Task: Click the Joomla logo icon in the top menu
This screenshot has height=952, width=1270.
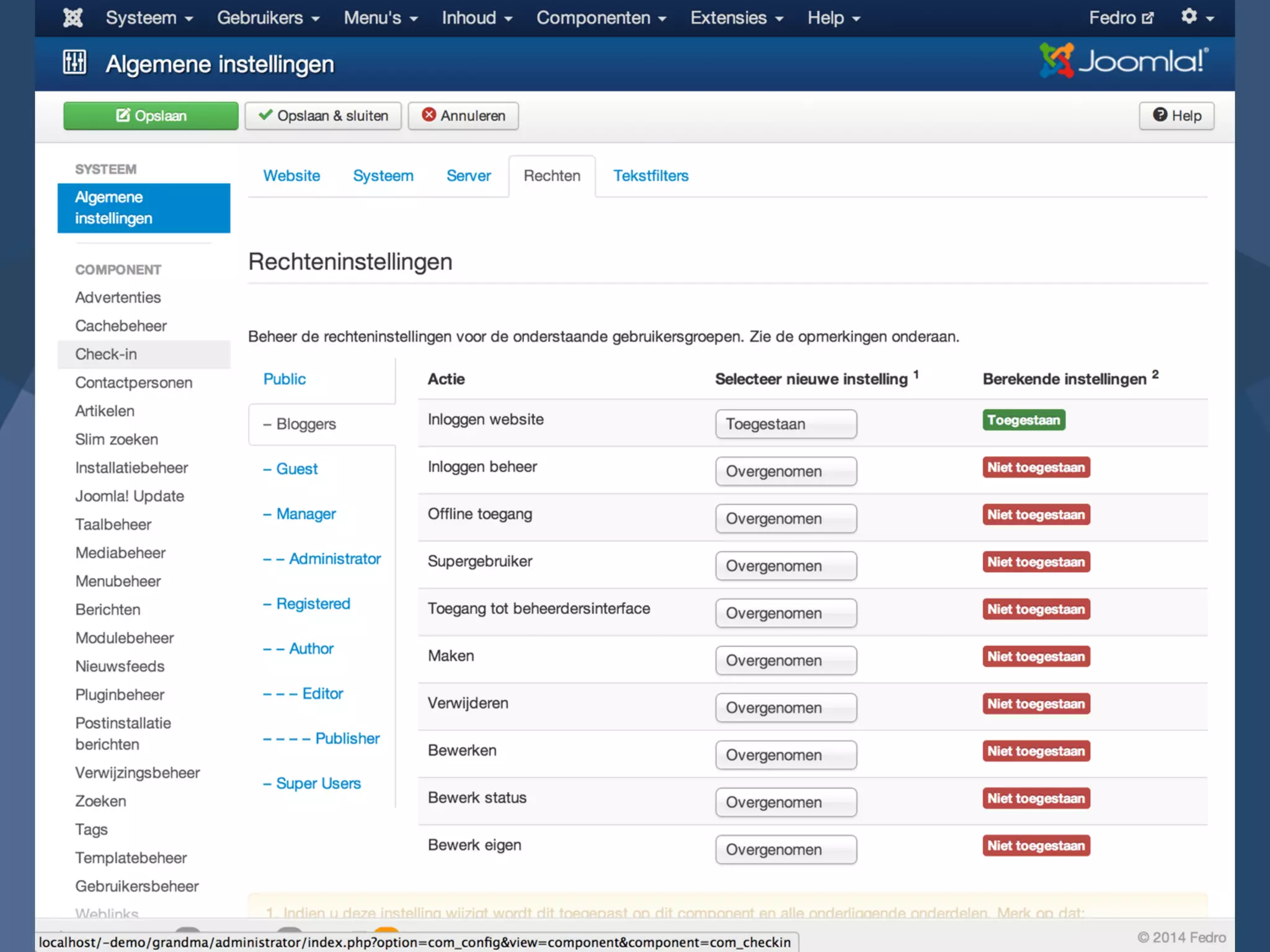Action: point(73,17)
